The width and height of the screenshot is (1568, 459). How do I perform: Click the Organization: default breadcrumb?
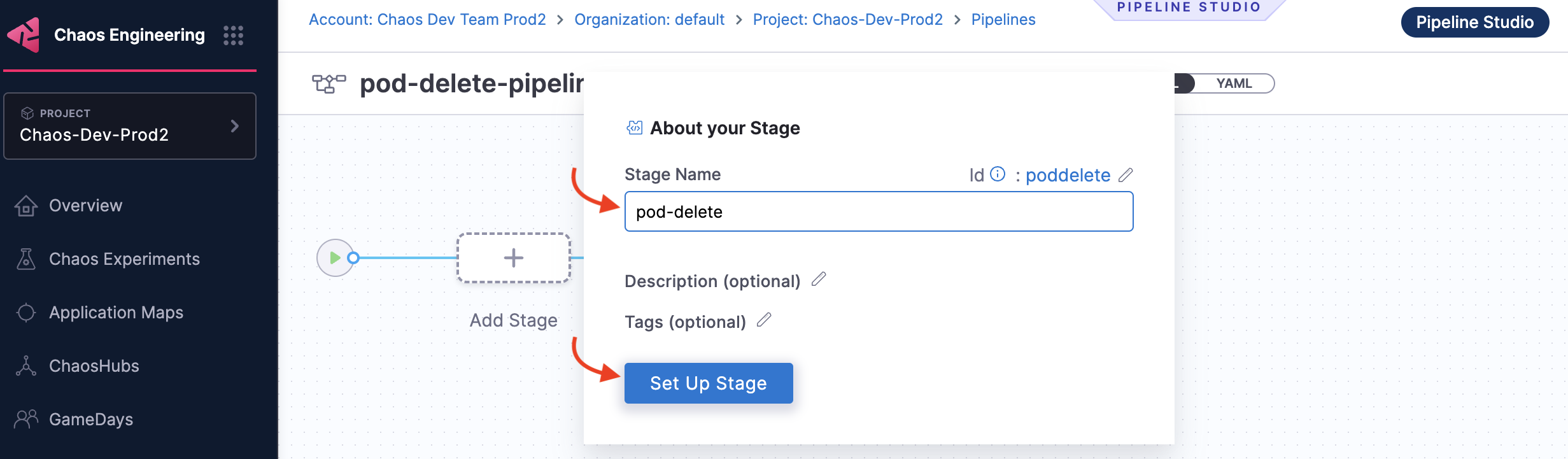[x=649, y=20]
